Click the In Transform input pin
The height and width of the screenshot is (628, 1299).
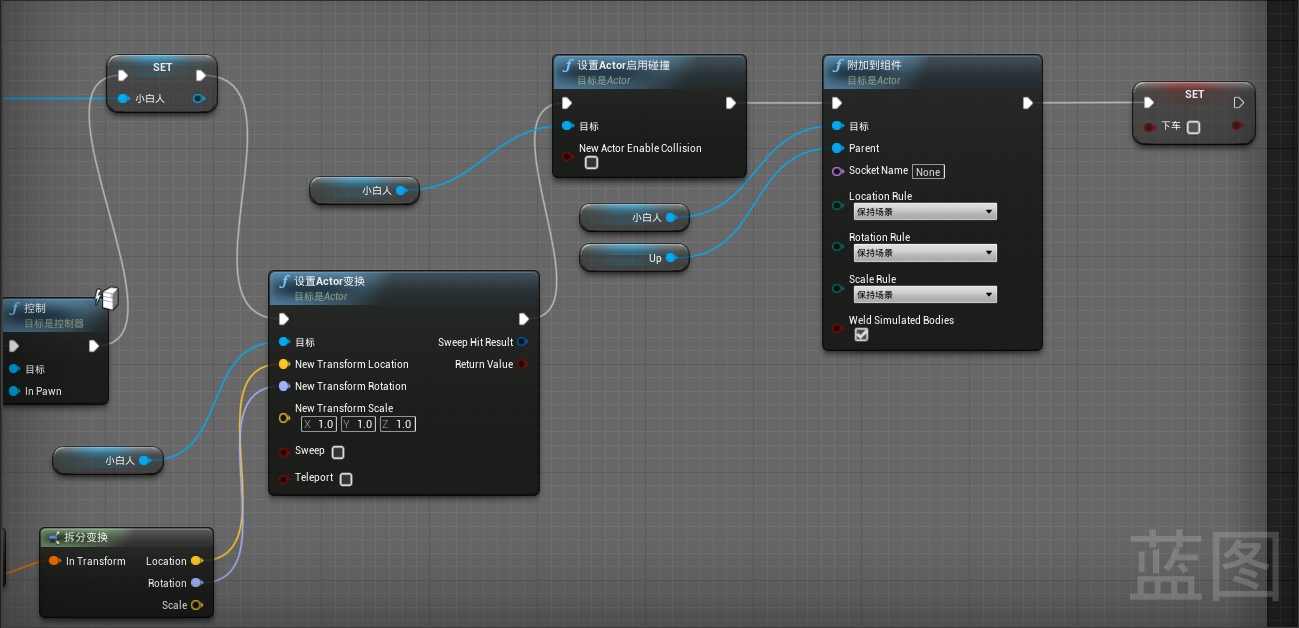pyautogui.click(x=54, y=561)
